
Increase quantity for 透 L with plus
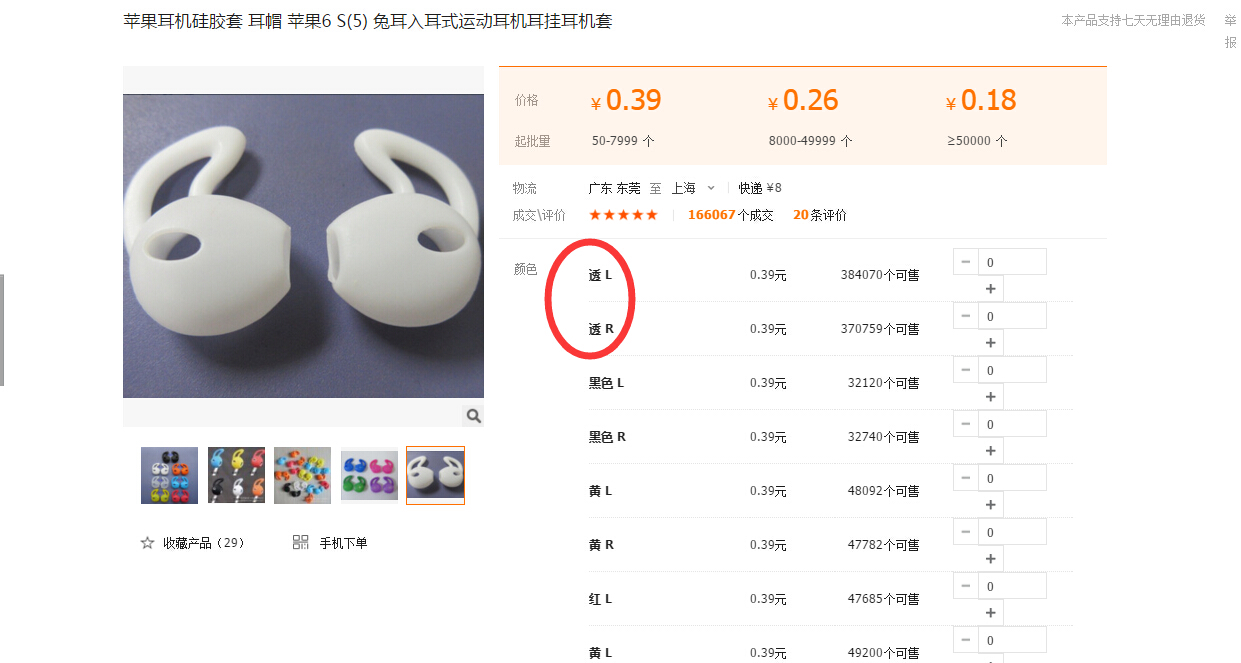[x=991, y=289]
